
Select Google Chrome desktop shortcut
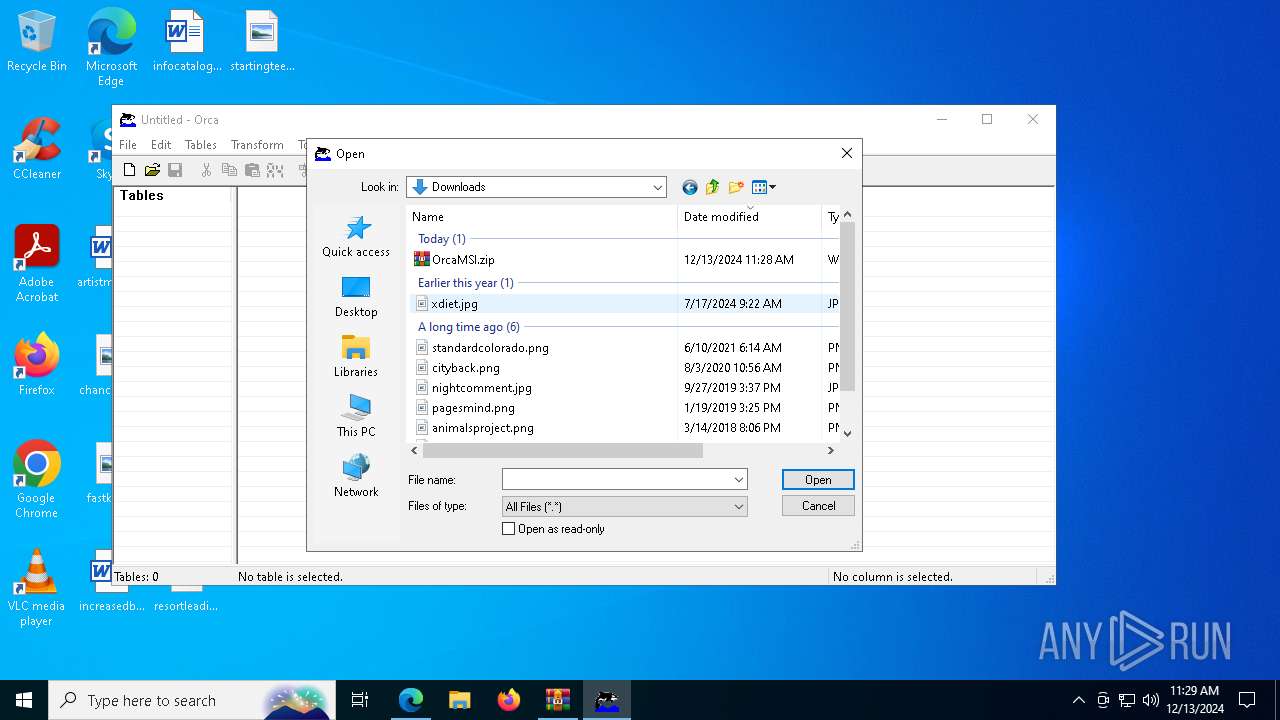(37, 480)
